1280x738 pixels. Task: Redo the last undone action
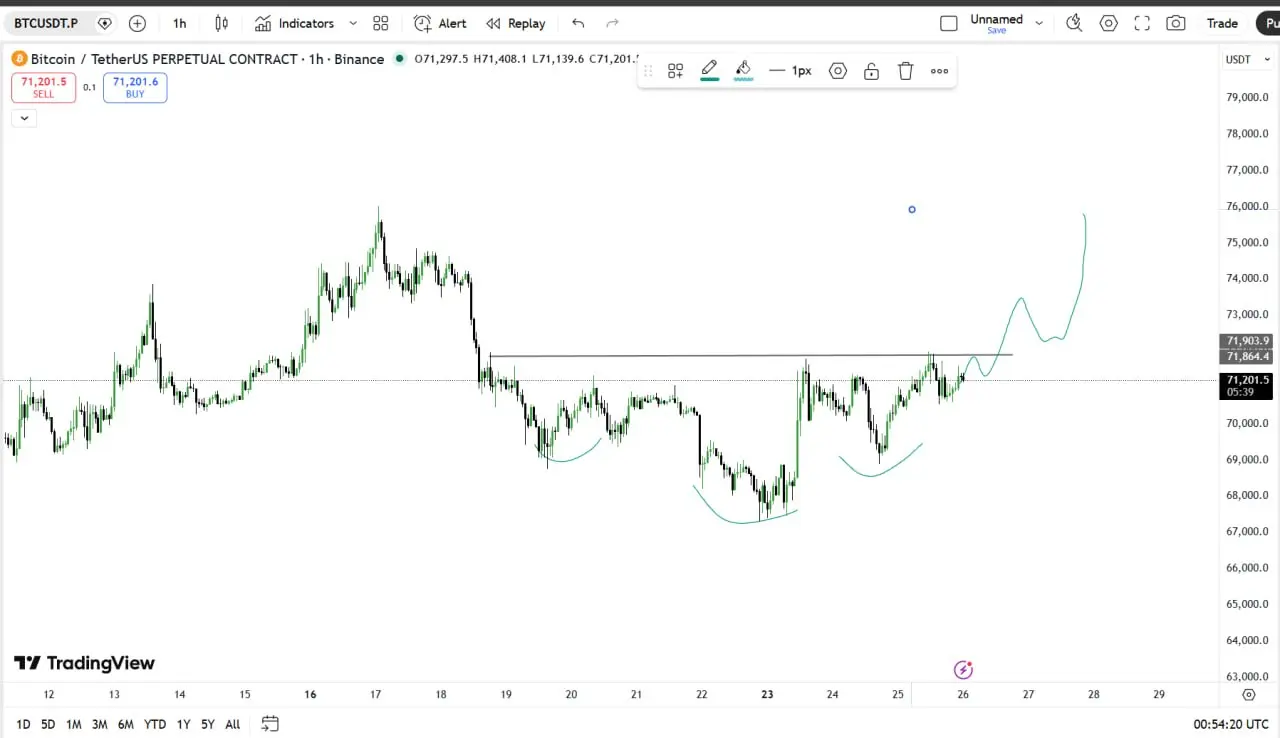click(x=613, y=23)
